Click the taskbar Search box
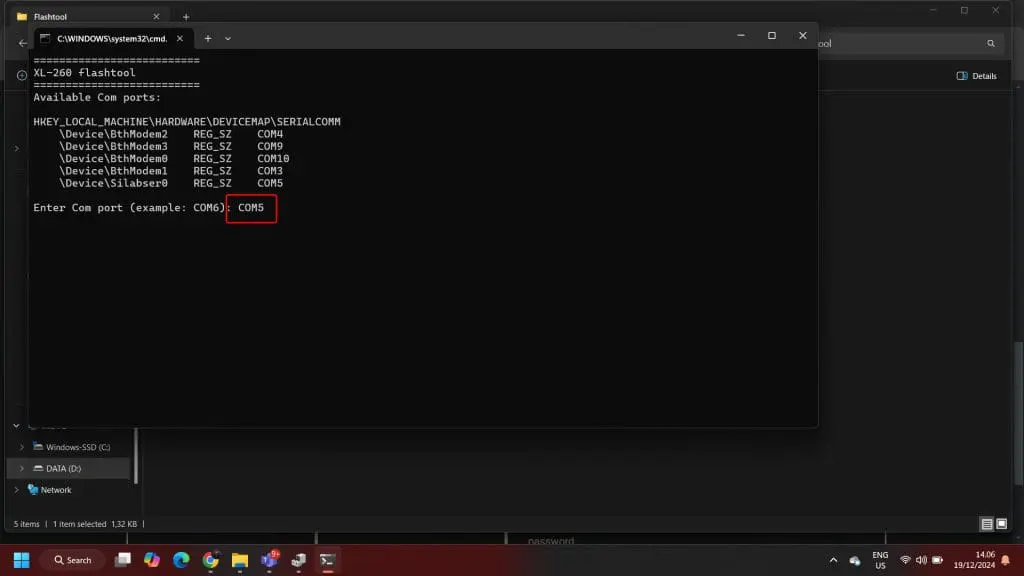This screenshot has width=1024, height=576. pos(73,560)
